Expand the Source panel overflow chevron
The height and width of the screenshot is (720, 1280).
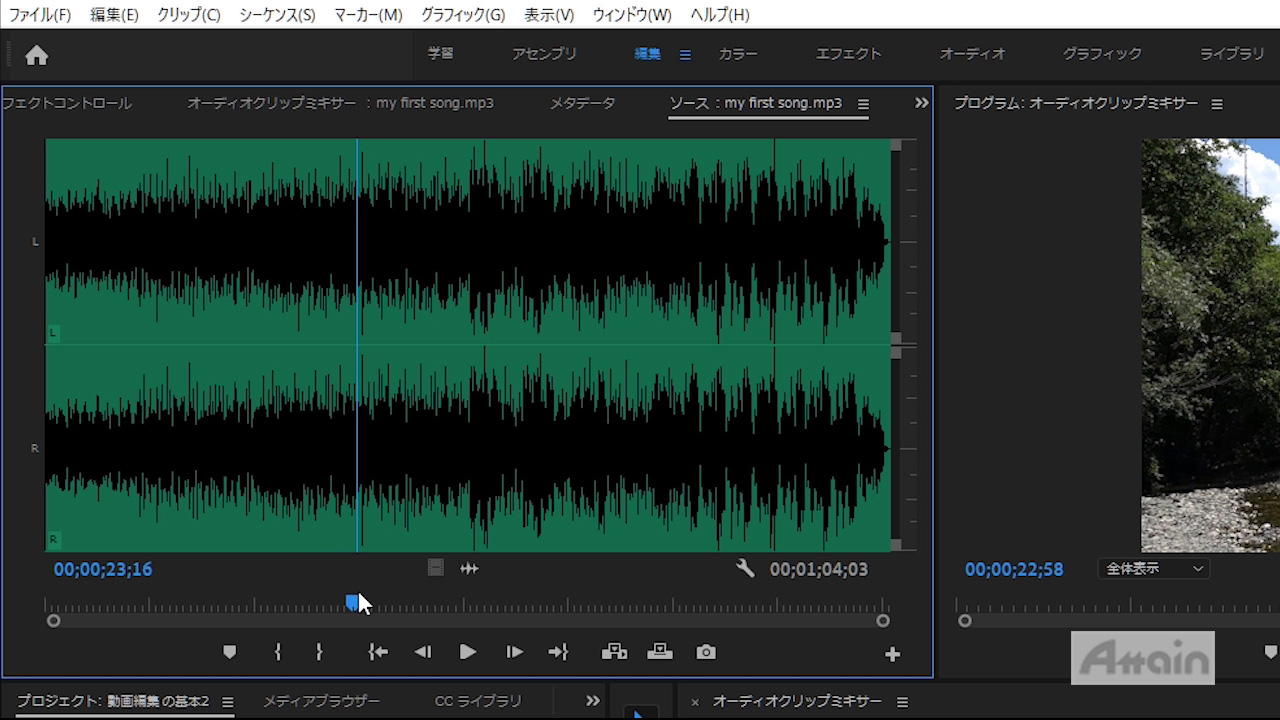pyautogui.click(x=921, y=103)
